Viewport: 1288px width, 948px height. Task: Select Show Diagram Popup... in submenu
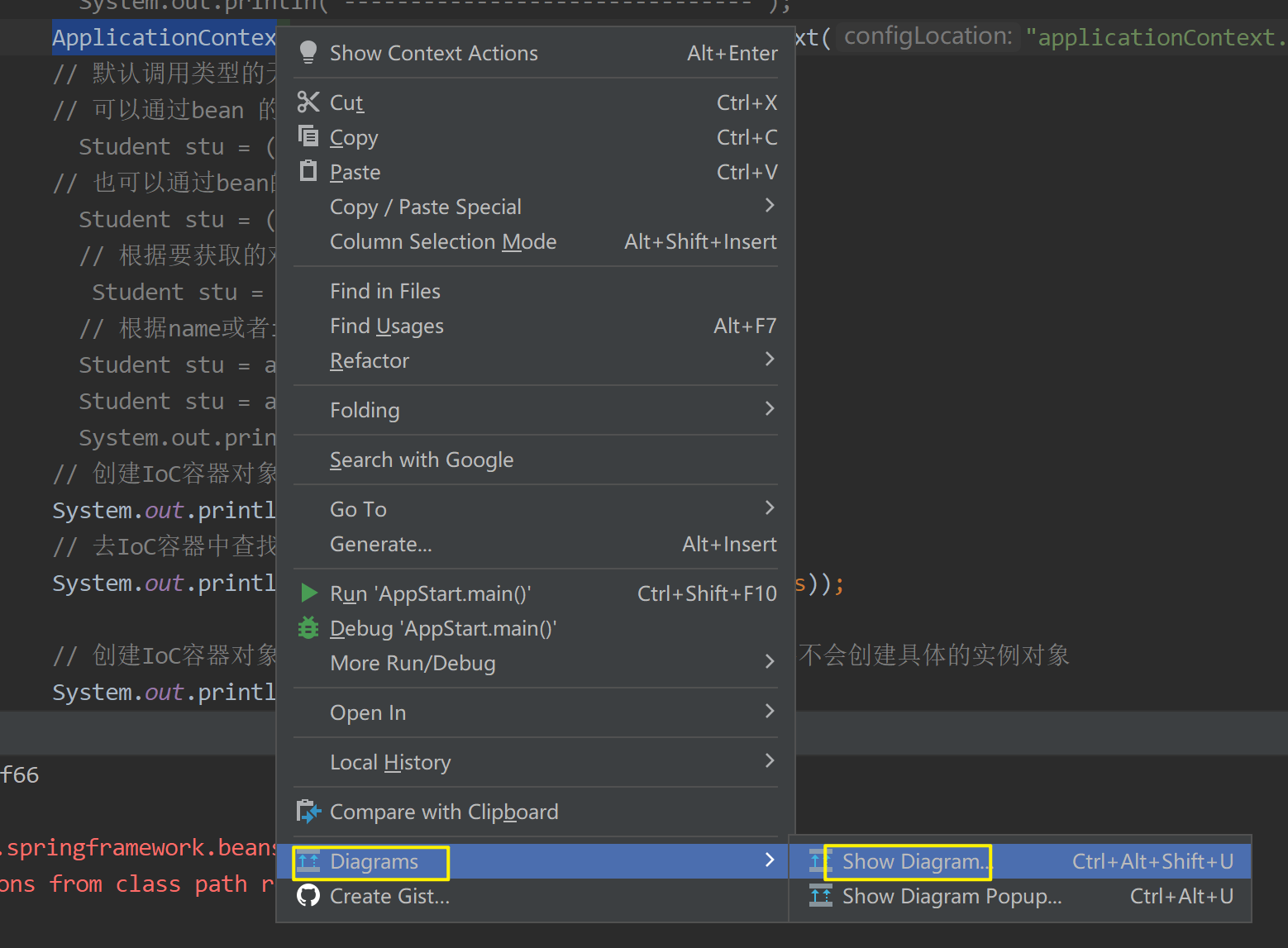coord(1020,896)
